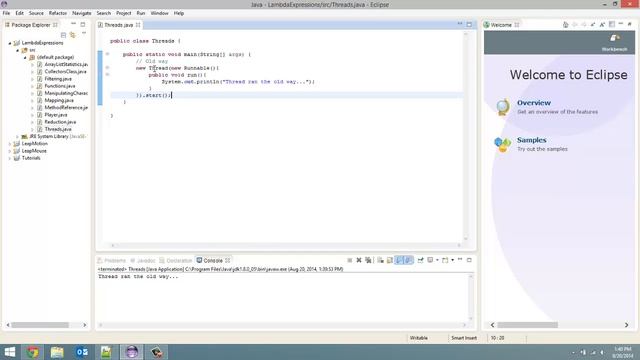Expand JRE System Library node
Viewport: 640px width, 360px height.
click(18, 137)
